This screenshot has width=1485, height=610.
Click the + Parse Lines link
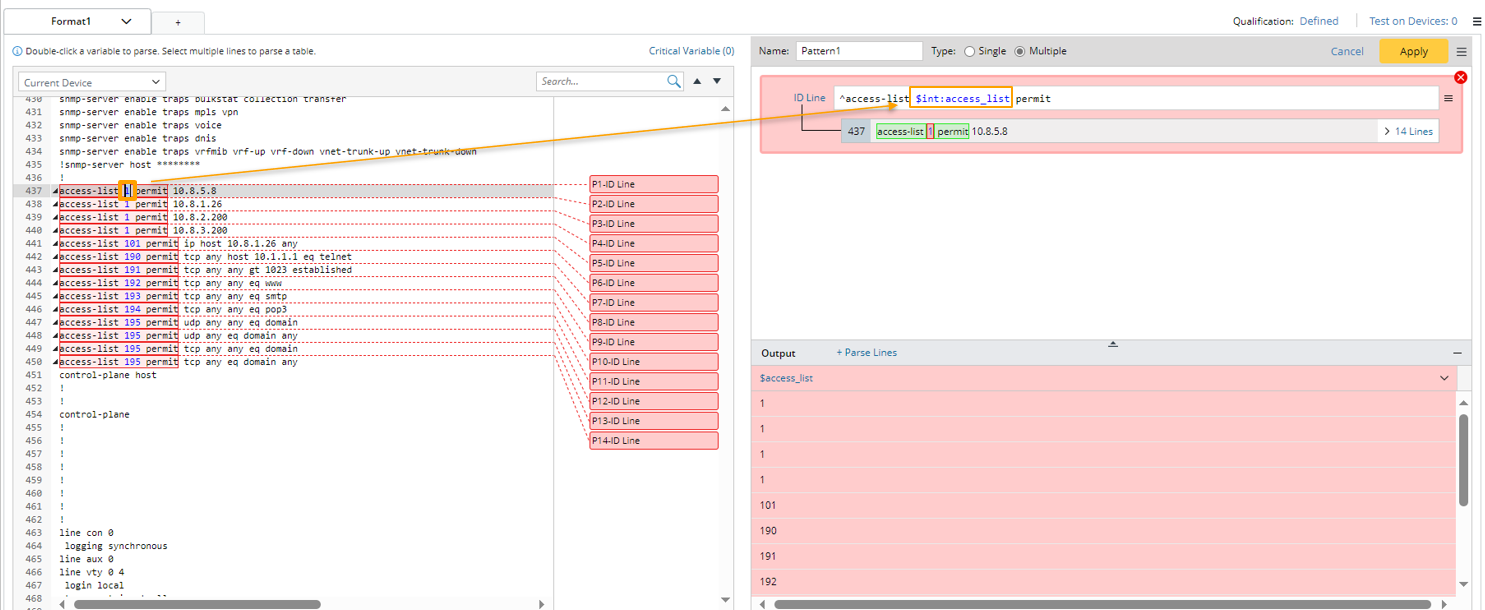(866, 353)
